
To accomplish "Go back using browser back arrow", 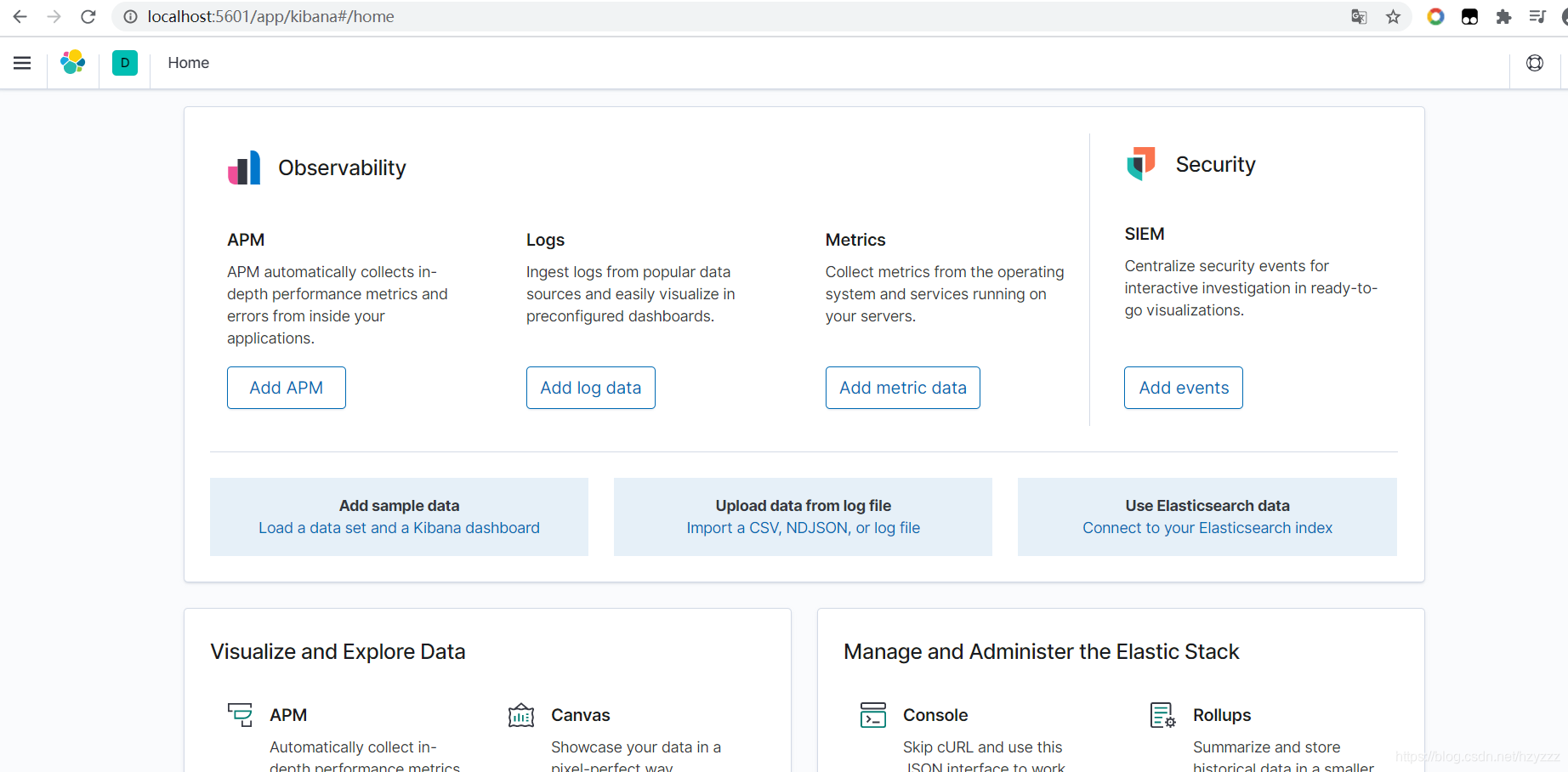I will pyautogui.click(x=20, y=17).
